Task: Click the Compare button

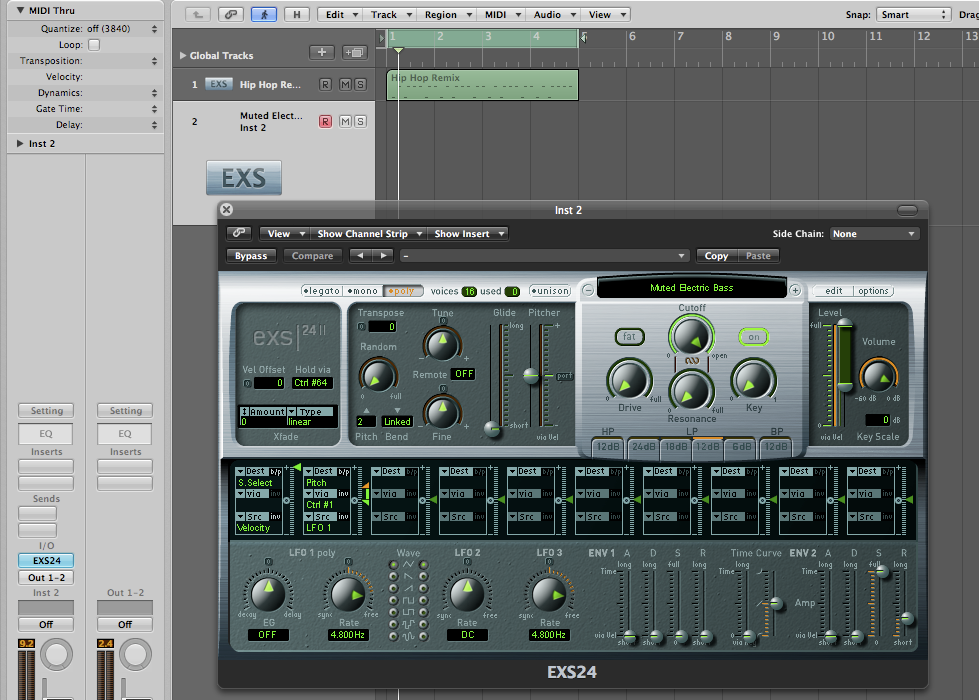Action: coord(312,255)
